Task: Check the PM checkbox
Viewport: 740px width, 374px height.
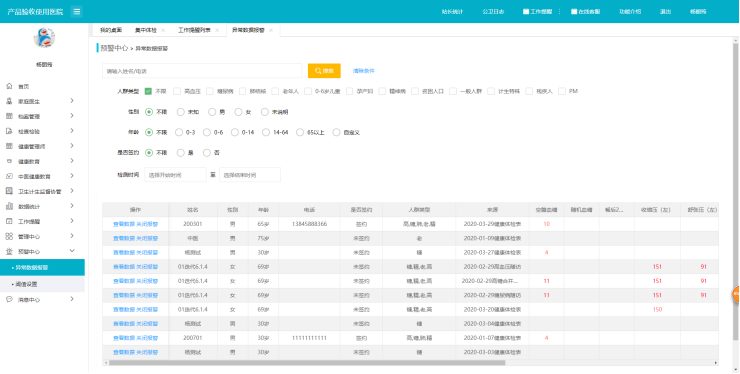Action: point(562,91)
